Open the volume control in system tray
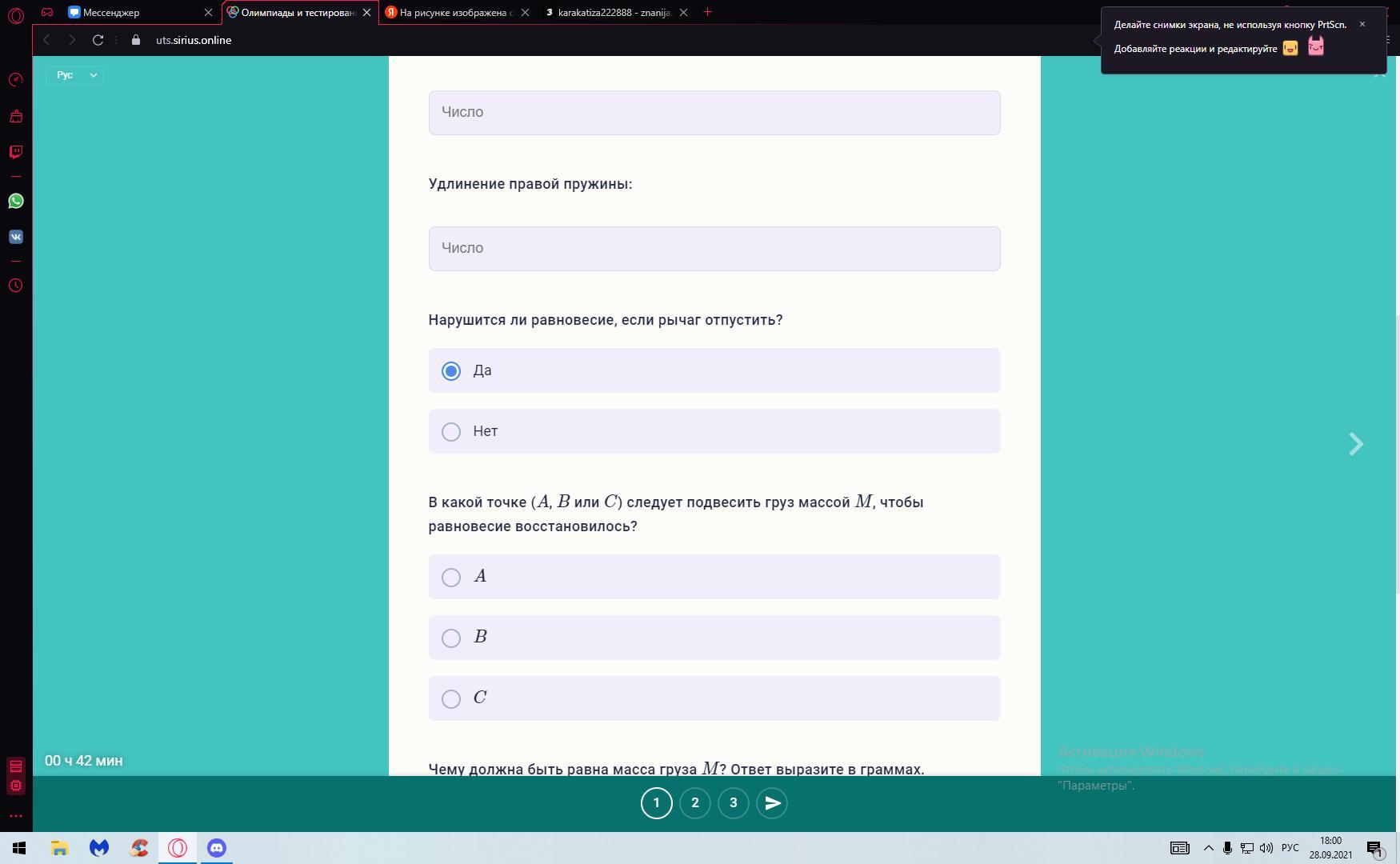 coord(1266,848)
